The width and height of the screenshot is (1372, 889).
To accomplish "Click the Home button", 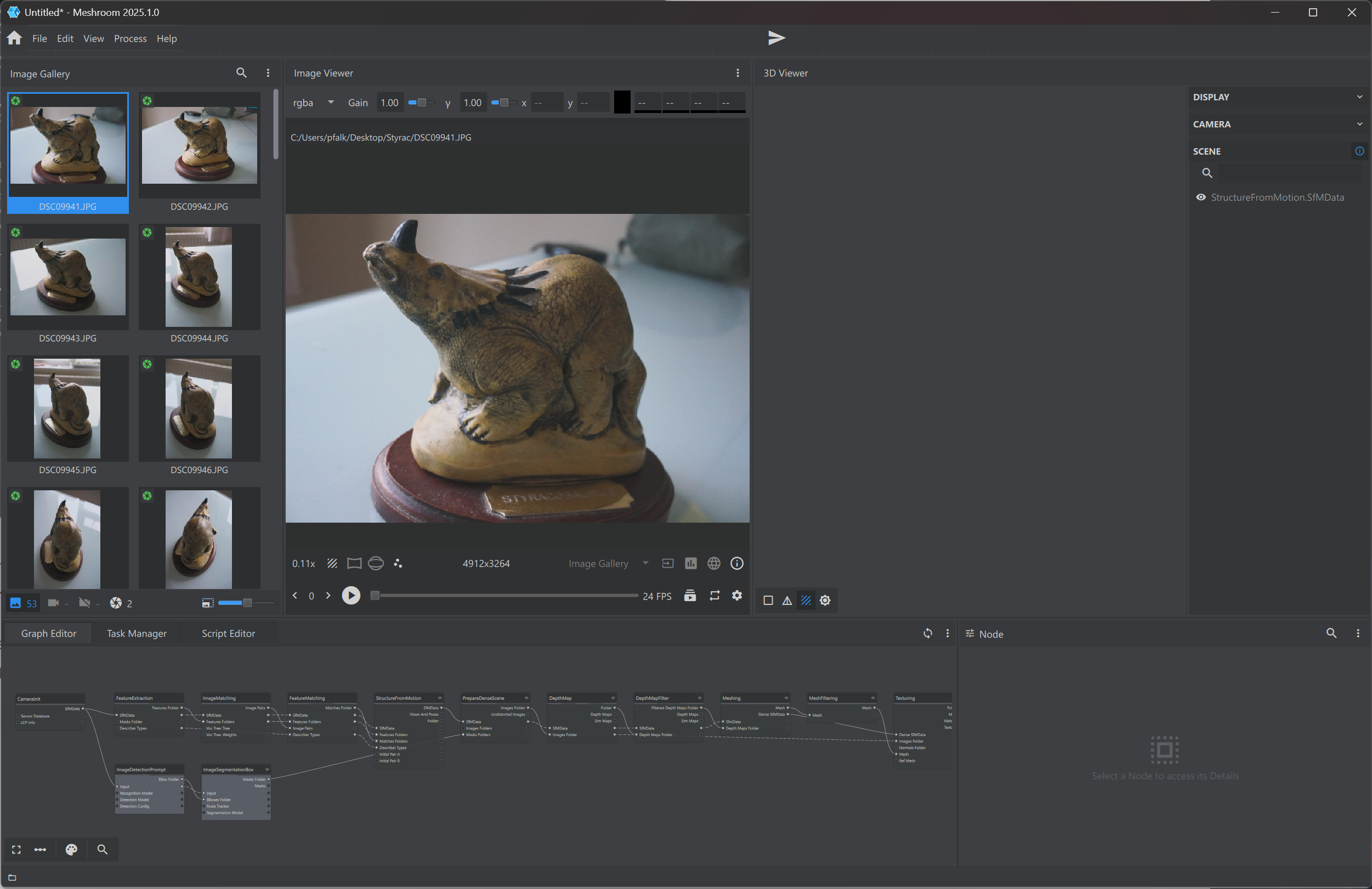I will [x=14, y=38].
